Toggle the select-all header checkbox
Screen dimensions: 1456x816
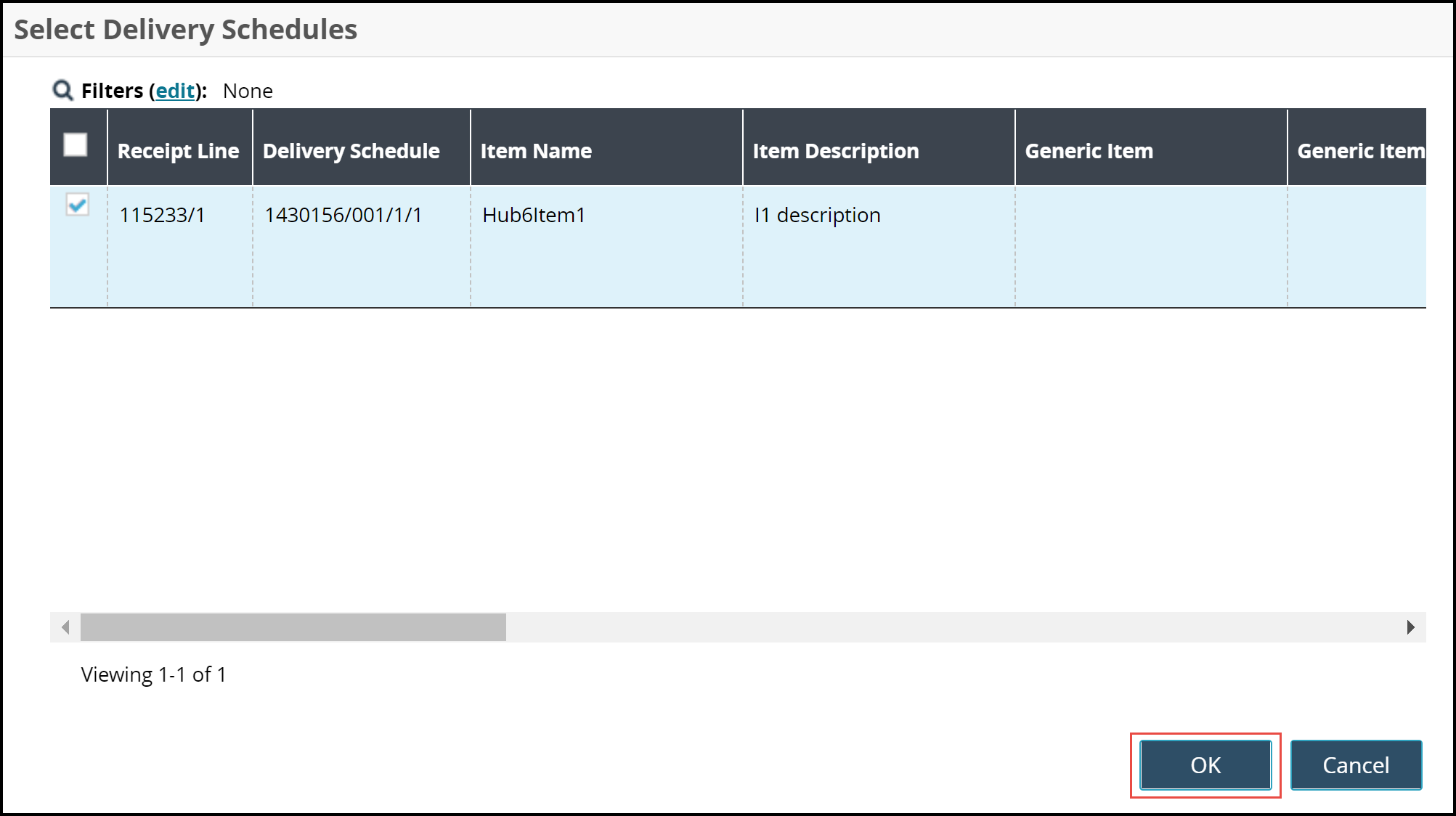click(x=76, y=144)
